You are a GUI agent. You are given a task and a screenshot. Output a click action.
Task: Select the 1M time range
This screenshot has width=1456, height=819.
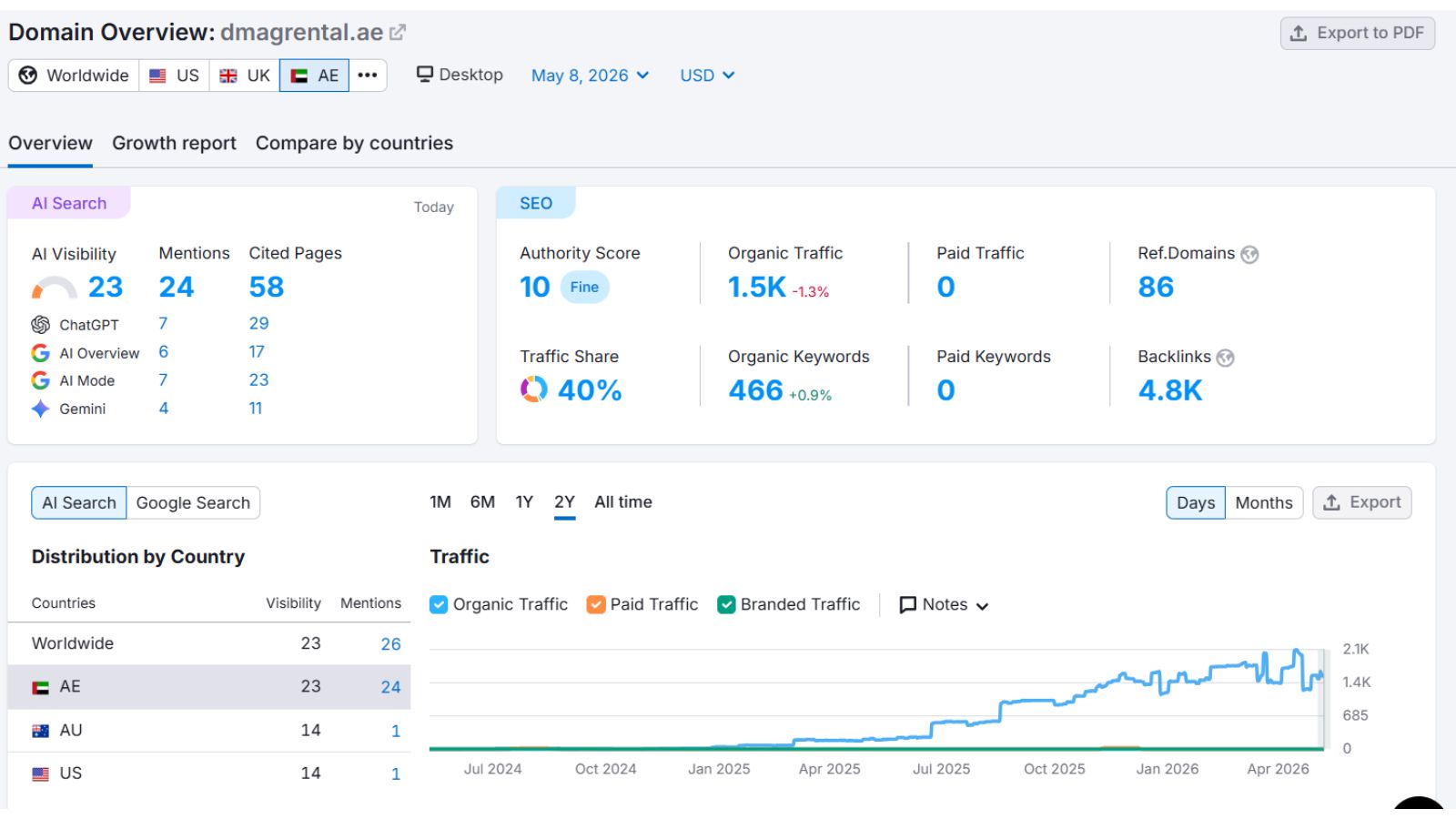tap(440, 502)
